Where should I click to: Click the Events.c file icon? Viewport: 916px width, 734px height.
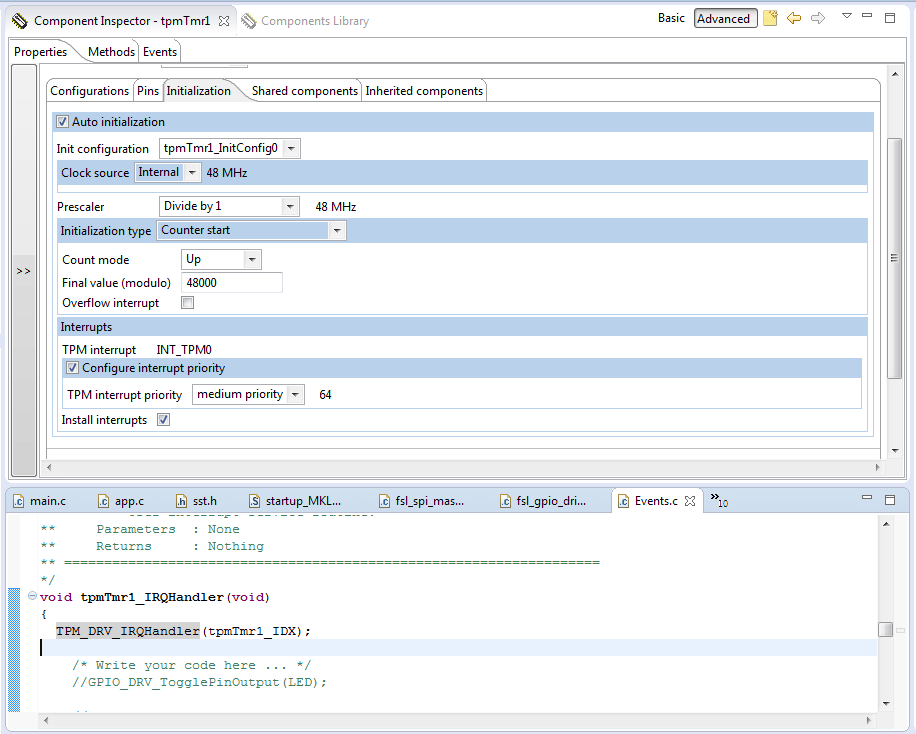(623, 501)
